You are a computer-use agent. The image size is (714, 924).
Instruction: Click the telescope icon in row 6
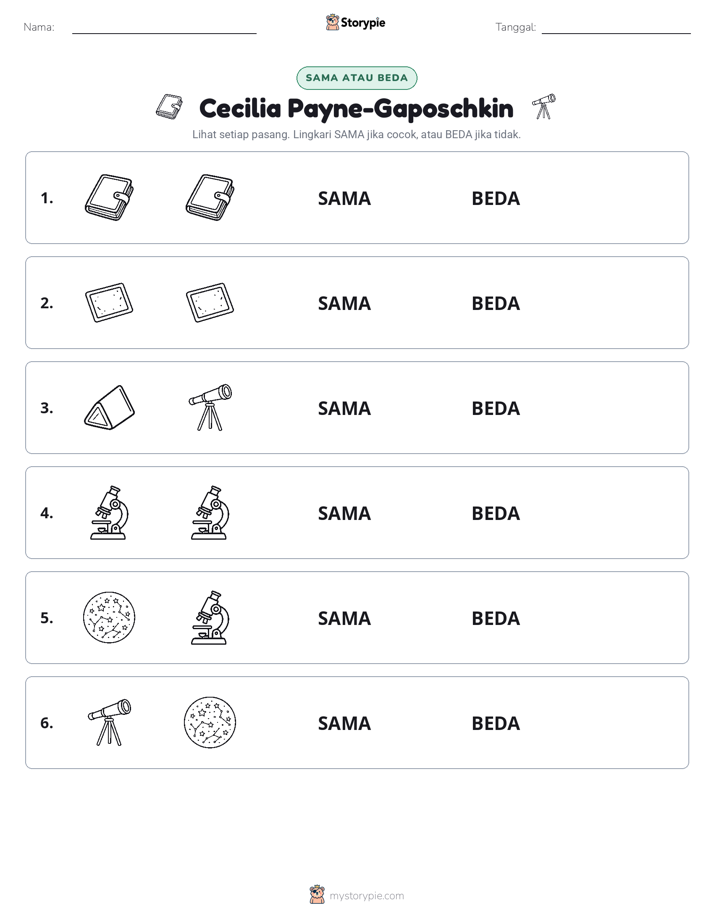point(110,722)
